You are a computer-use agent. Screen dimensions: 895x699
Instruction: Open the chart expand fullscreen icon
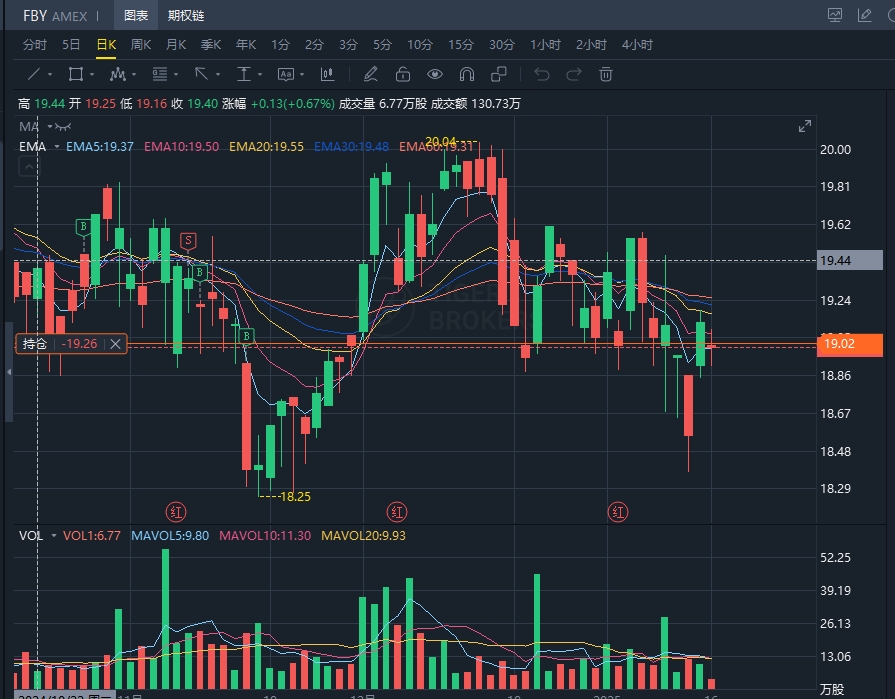click(805, 126)
